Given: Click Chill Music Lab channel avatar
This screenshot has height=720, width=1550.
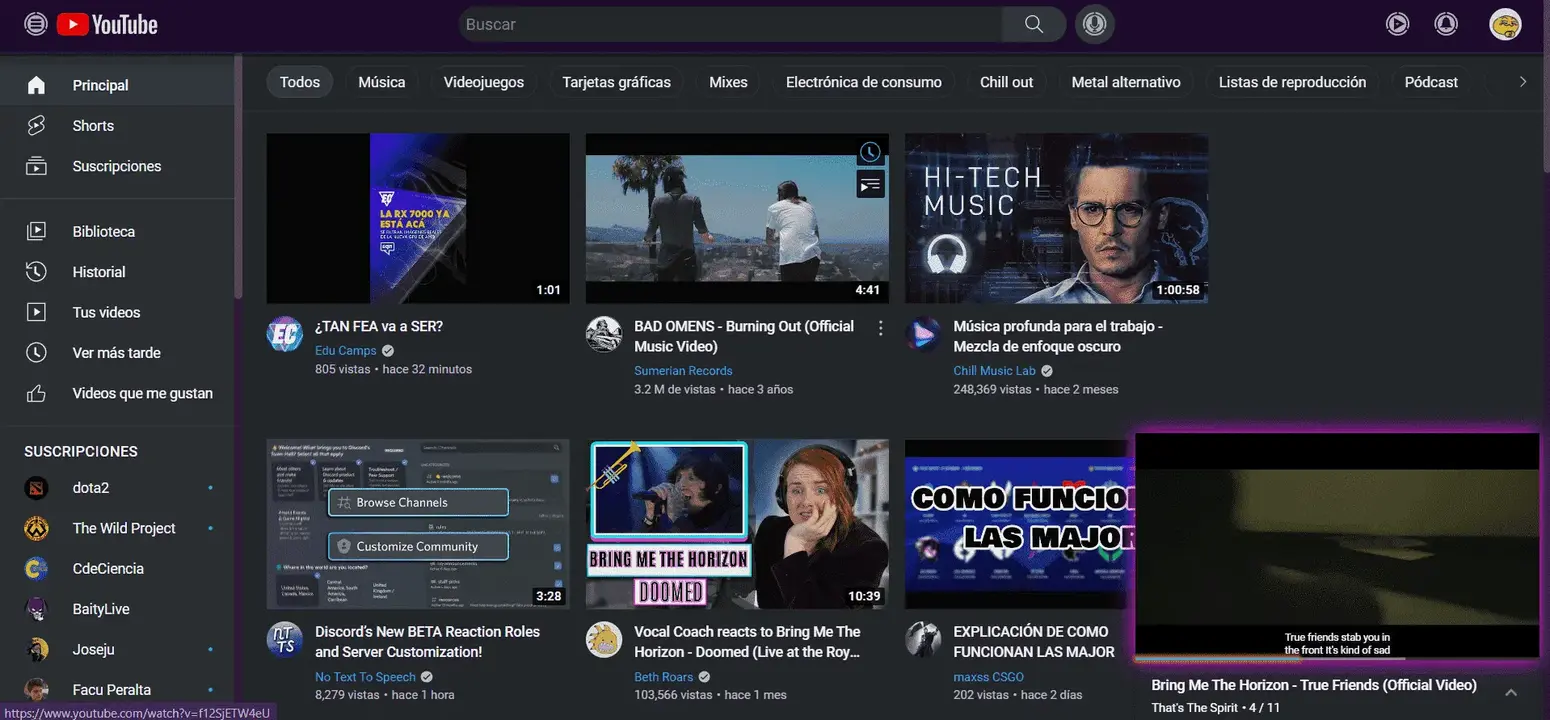Looking at the screenshot, I should point(923,334).
